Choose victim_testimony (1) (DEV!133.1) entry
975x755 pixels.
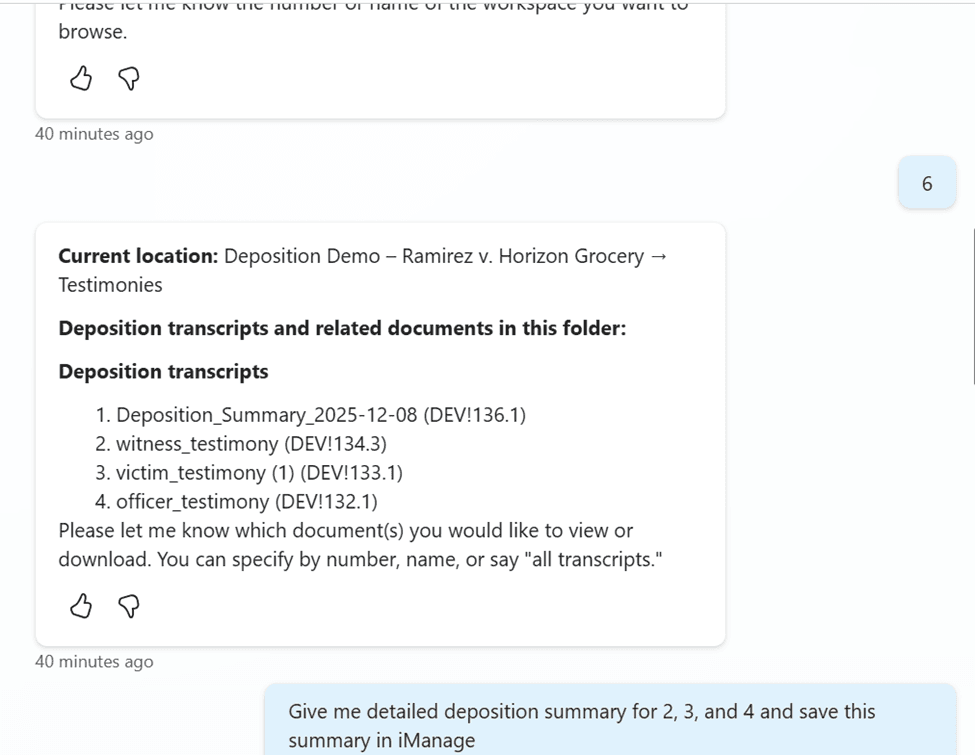tap(259, 473)
